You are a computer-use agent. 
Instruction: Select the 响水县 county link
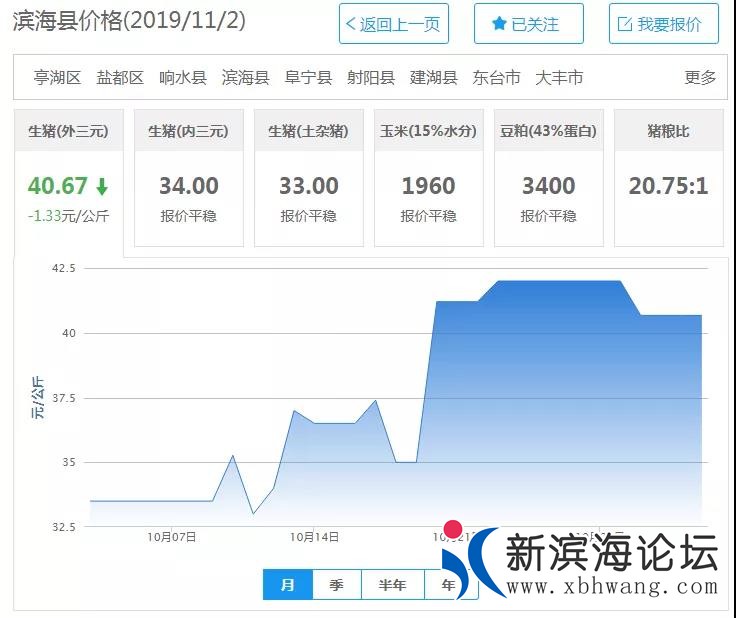[183, 77]
